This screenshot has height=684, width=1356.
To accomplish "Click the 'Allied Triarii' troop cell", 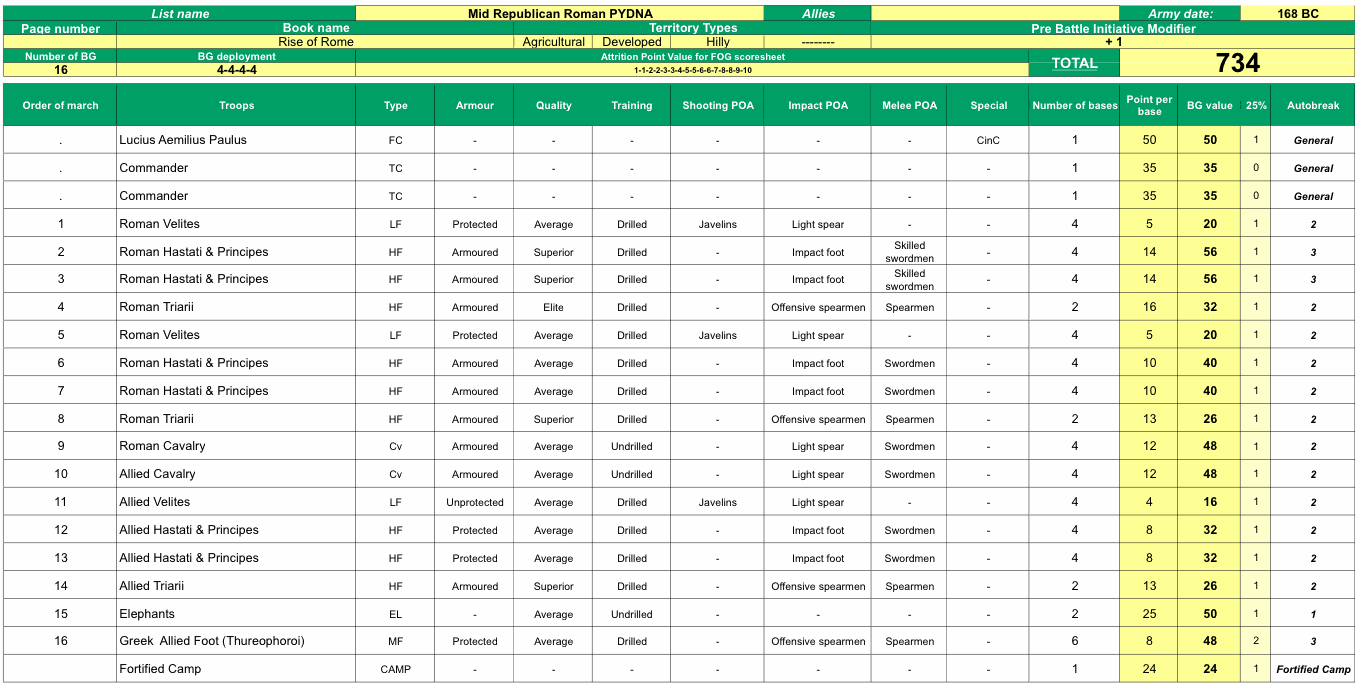I will tap(236, 586).
